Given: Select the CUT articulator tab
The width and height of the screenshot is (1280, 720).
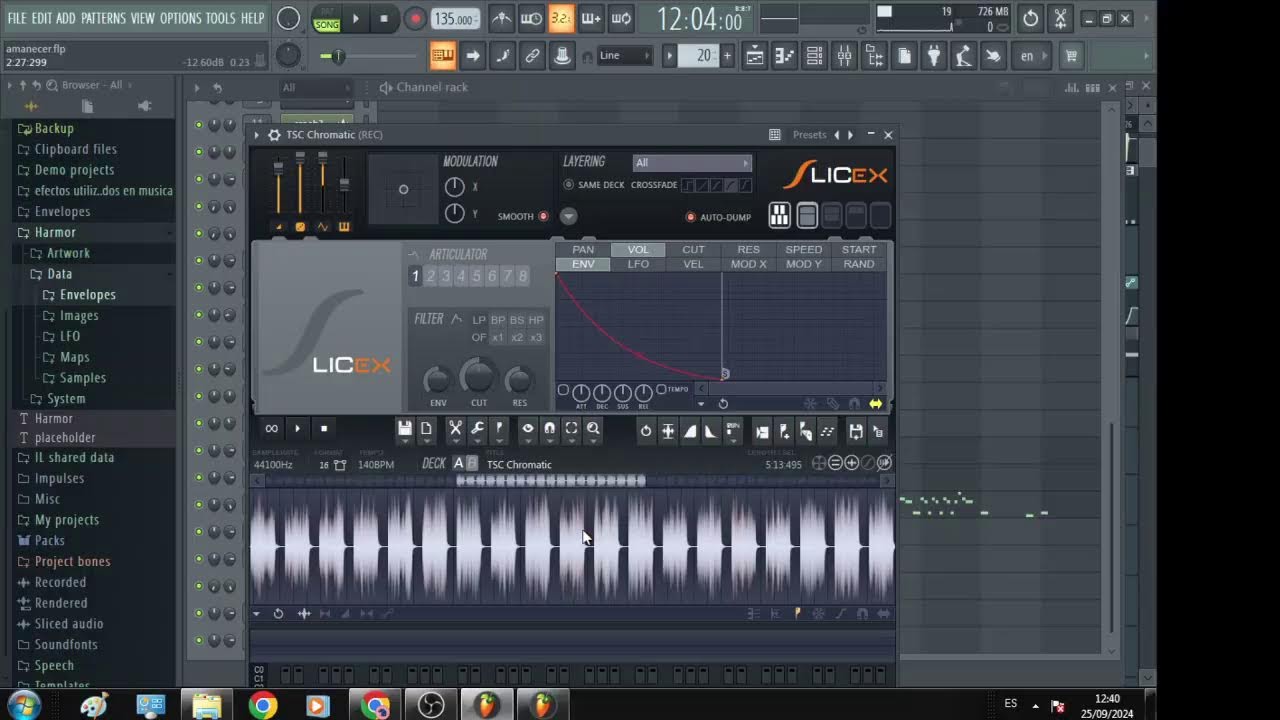Looking at the screenshot, I should 693,250.
